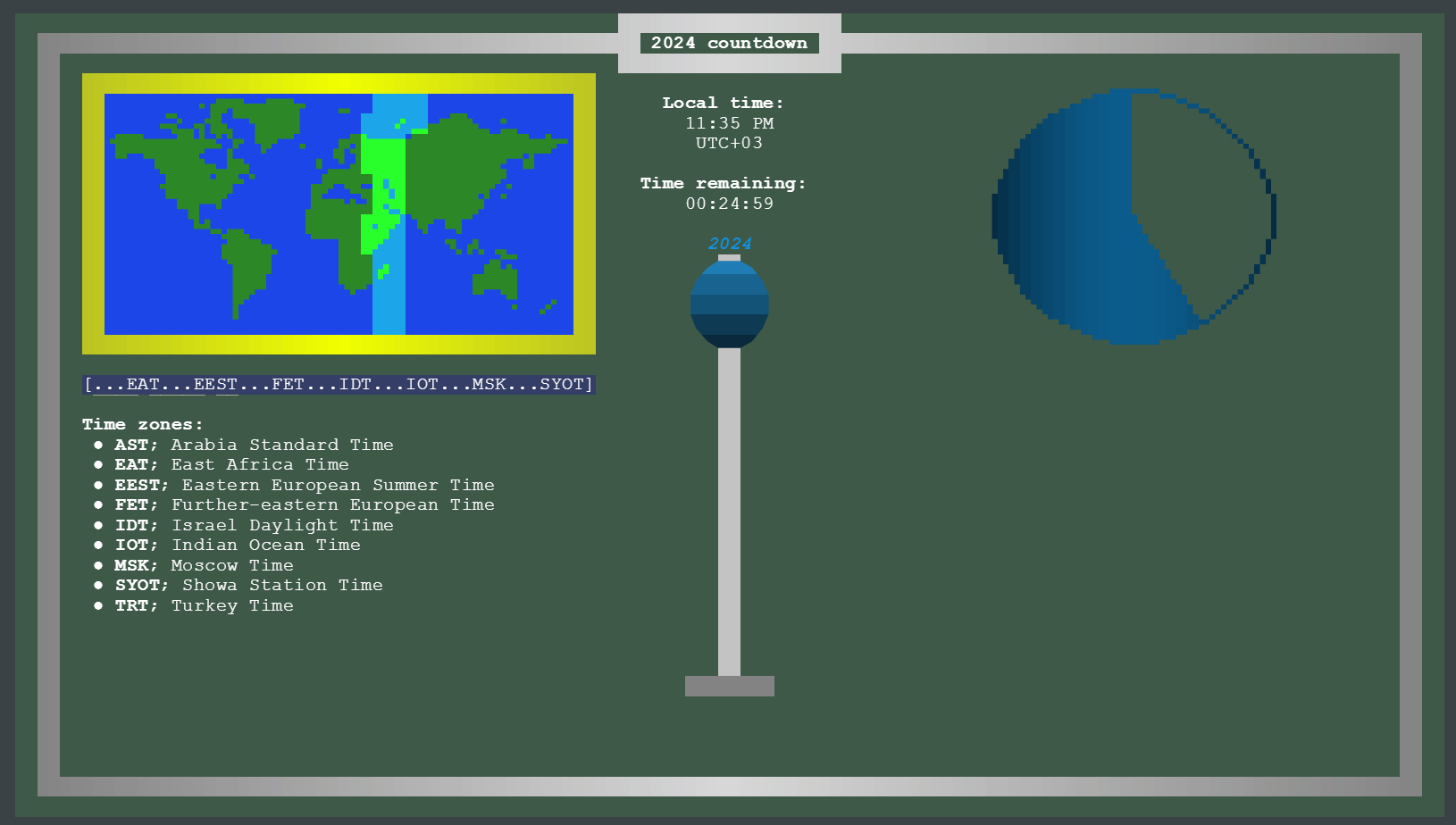
Task: Click the vertical gray ball-drop pole
Action: (729, 509)
